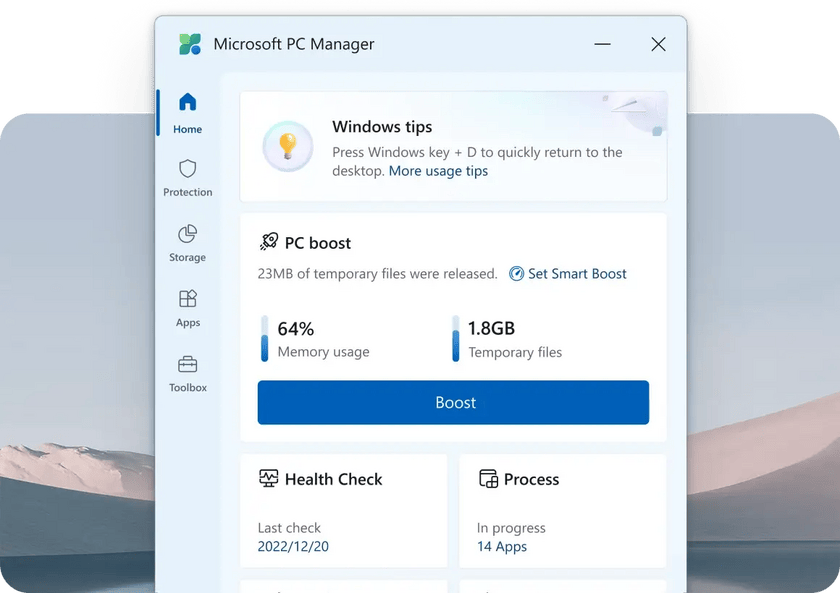Viewport: 840px width, 593px height.
Task: Open the Toolbox icon in the sidebar
Action: [186, 363]
